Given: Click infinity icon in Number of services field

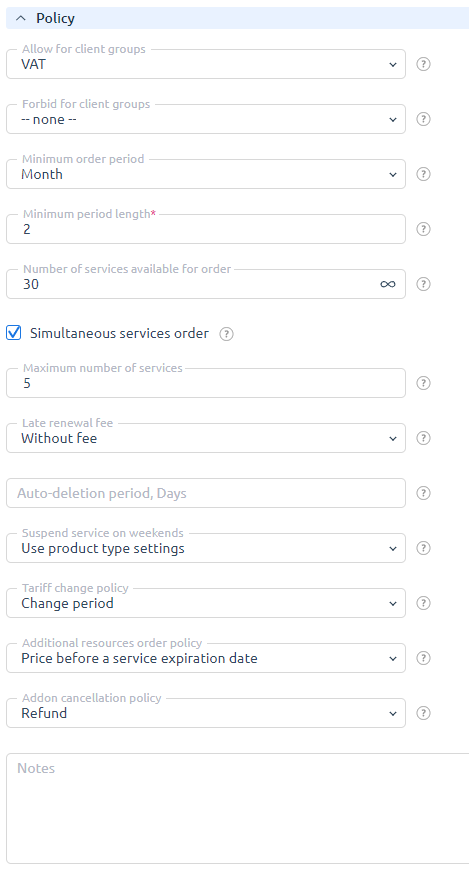Looking at the screenshot, I should pos(388,284).
